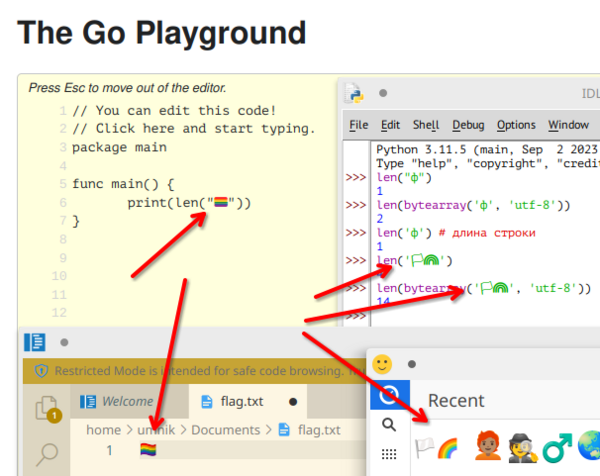Select the Recent clock category in emoji picker
Viewport: 600px width, 476px height.
[x=390, y=394]
